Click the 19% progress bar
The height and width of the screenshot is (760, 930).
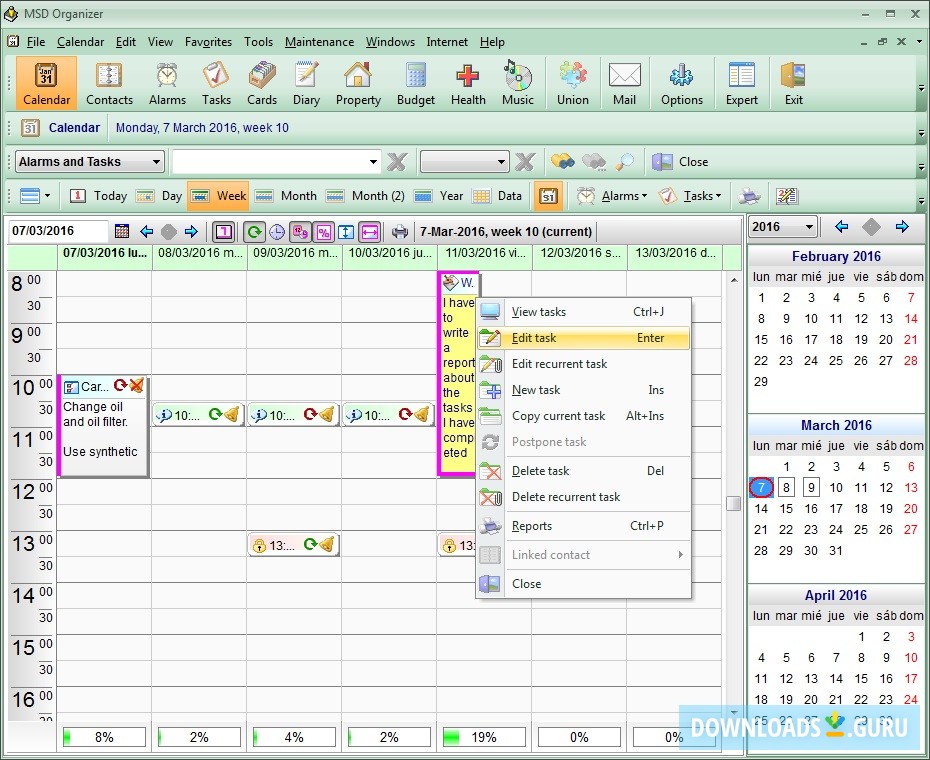point(484,737)
